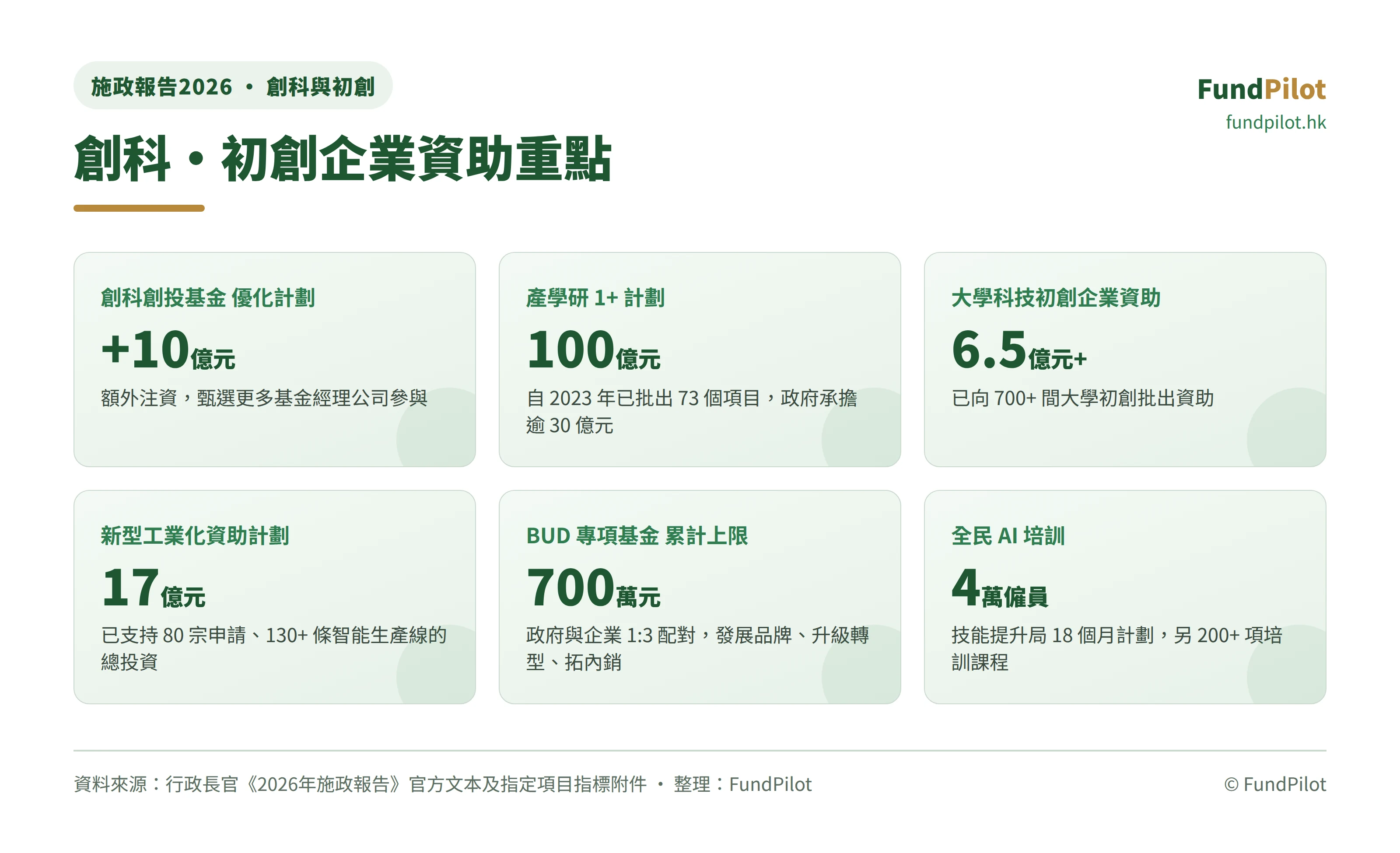Viewport: 1400px width, 853px height.
Task: Open the fundpilot.hk link
Action: click(x=1276, y=122)
